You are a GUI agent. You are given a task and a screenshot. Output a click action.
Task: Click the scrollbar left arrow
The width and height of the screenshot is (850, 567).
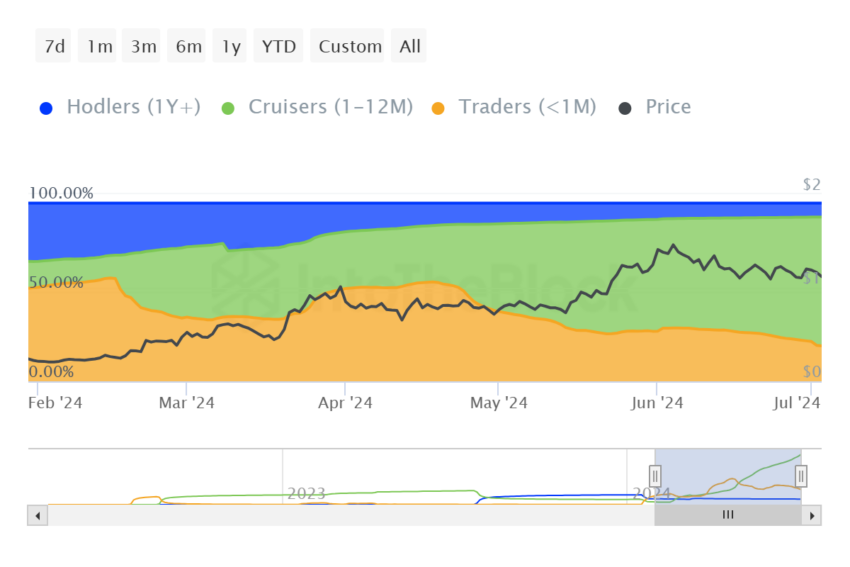(37, 516)
